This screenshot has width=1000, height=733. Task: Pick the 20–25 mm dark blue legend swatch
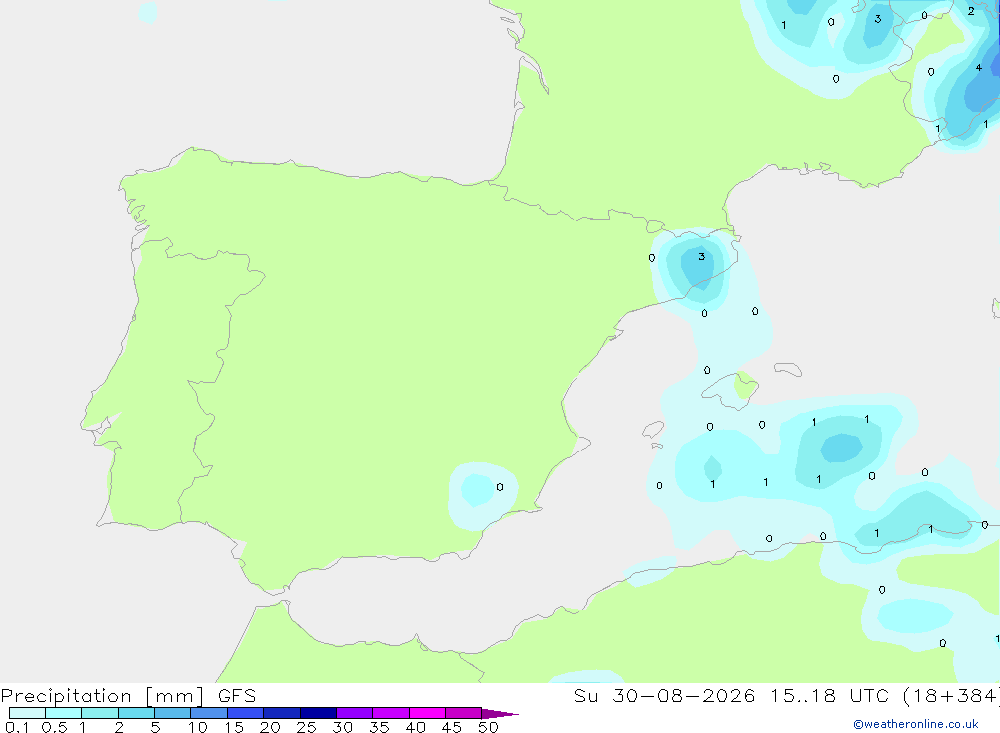[x=282, y=713]
